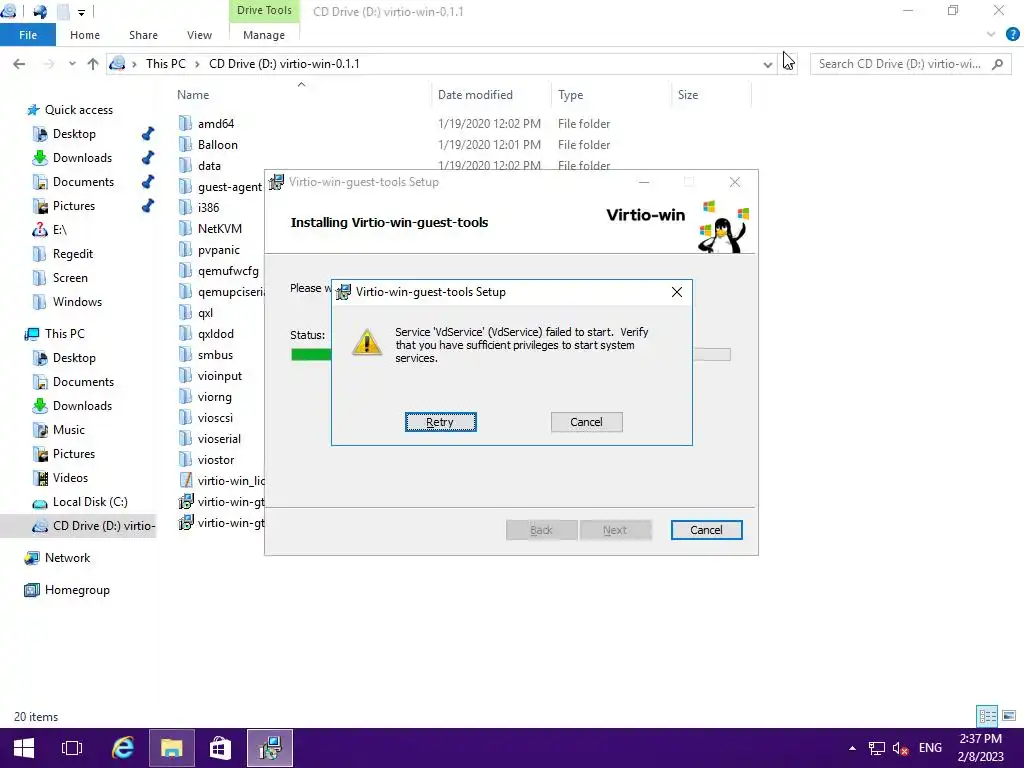Select the viorng folder
The height and width of the screenshot is (768, 1024).
[214, 396]
